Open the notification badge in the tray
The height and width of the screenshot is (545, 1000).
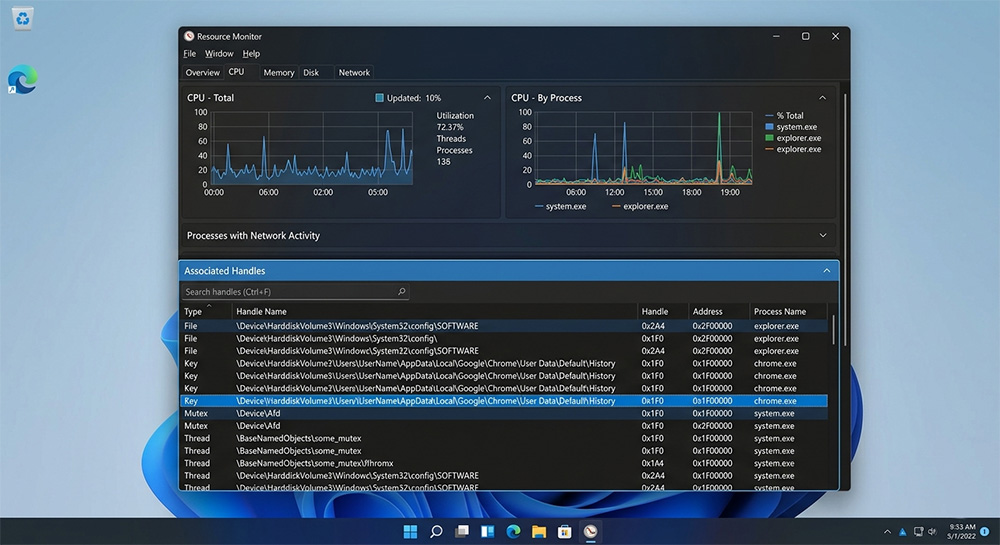985,532
